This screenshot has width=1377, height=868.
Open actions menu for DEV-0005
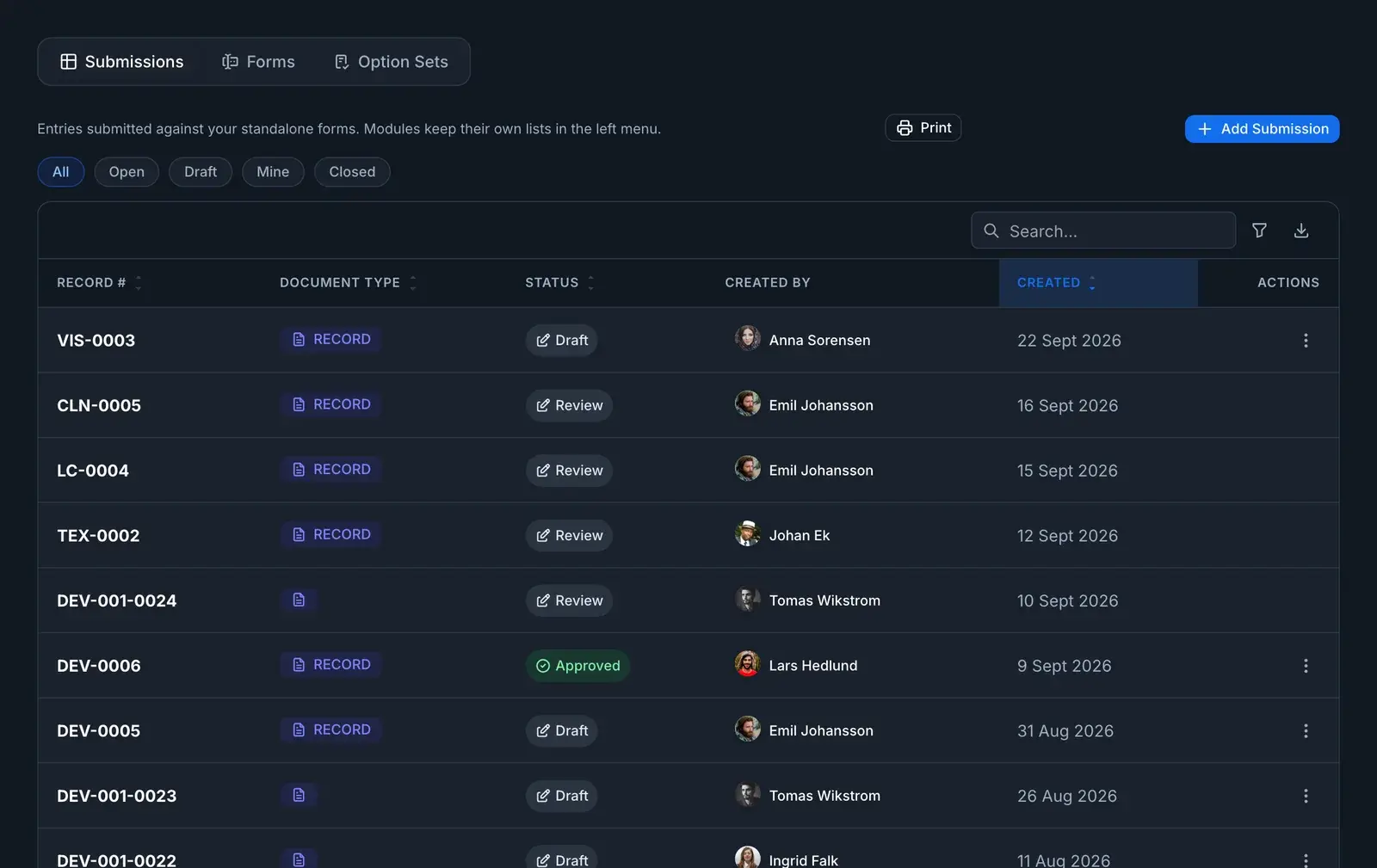(1306, 730)
